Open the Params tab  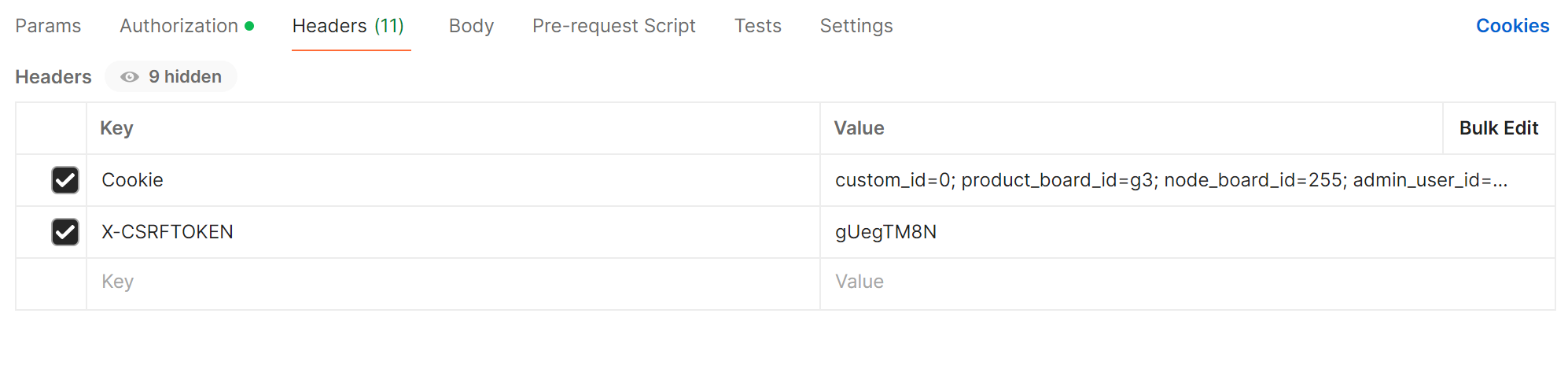(48, 26)
